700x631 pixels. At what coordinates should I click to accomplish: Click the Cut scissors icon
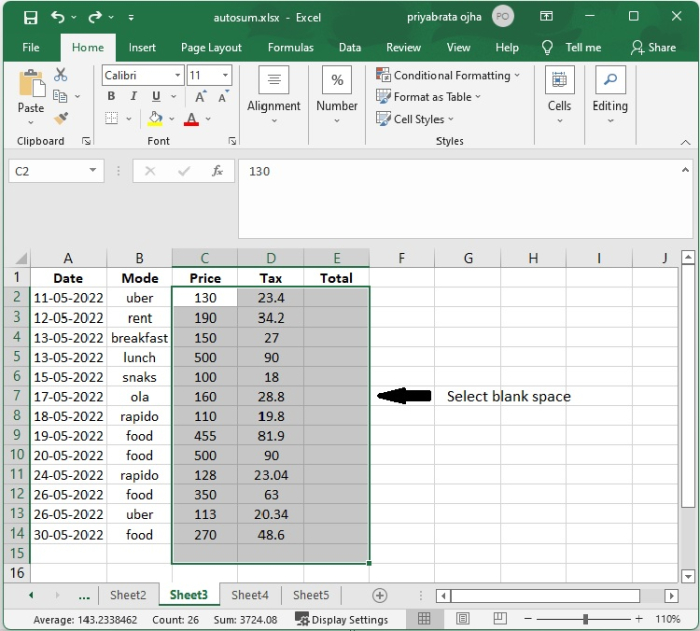pyautogui.click(x=61, y=75)
